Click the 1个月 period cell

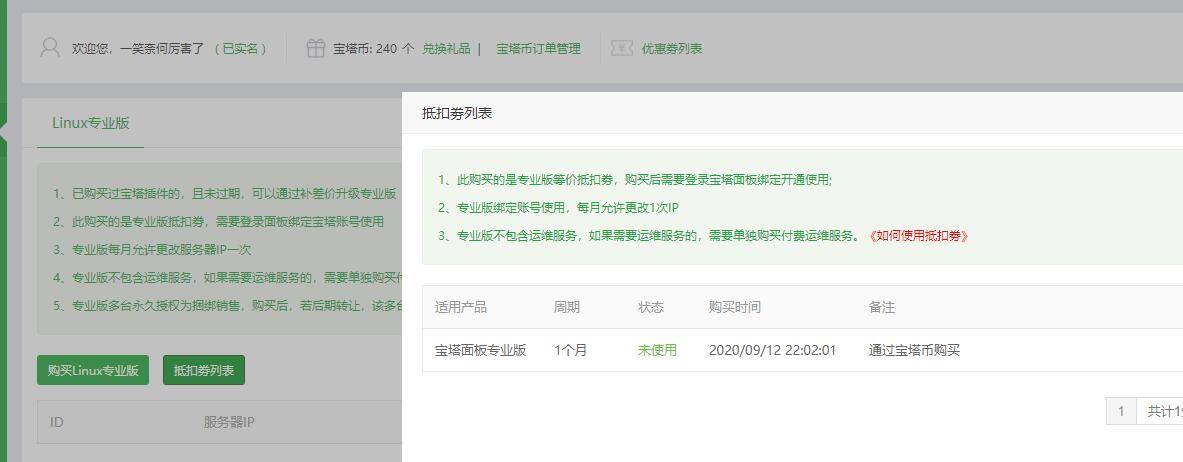tap(570, 350)
